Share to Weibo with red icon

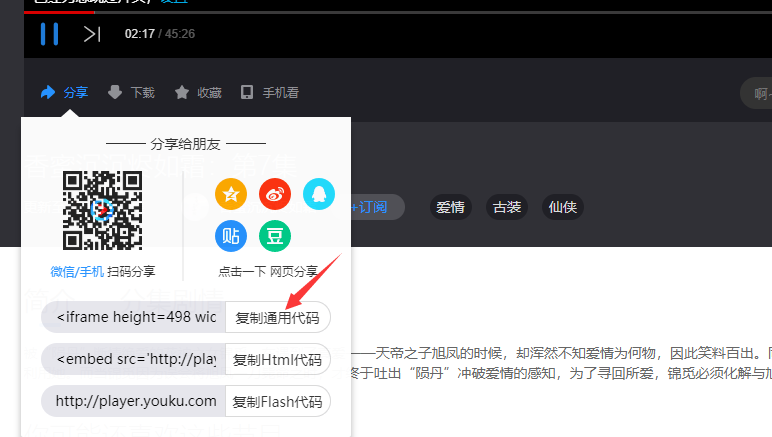275,194
